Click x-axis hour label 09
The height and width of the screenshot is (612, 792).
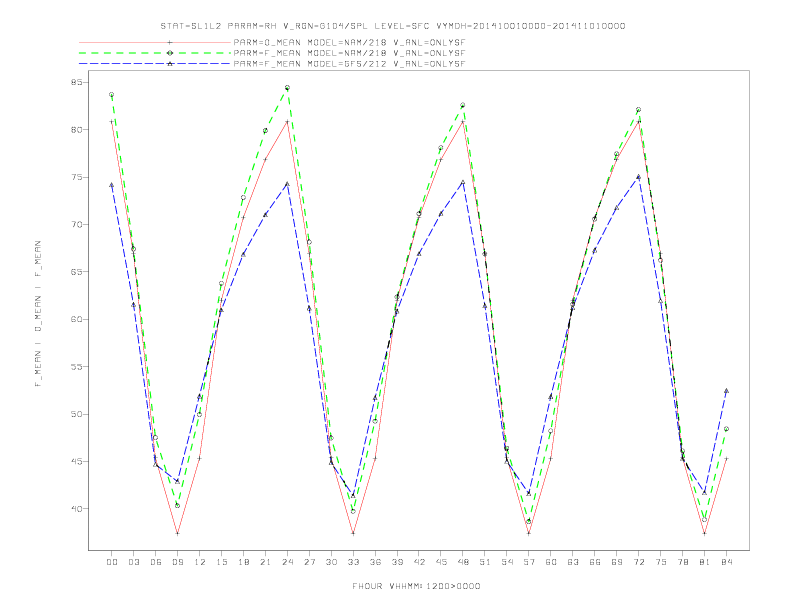tap(177, 562)
